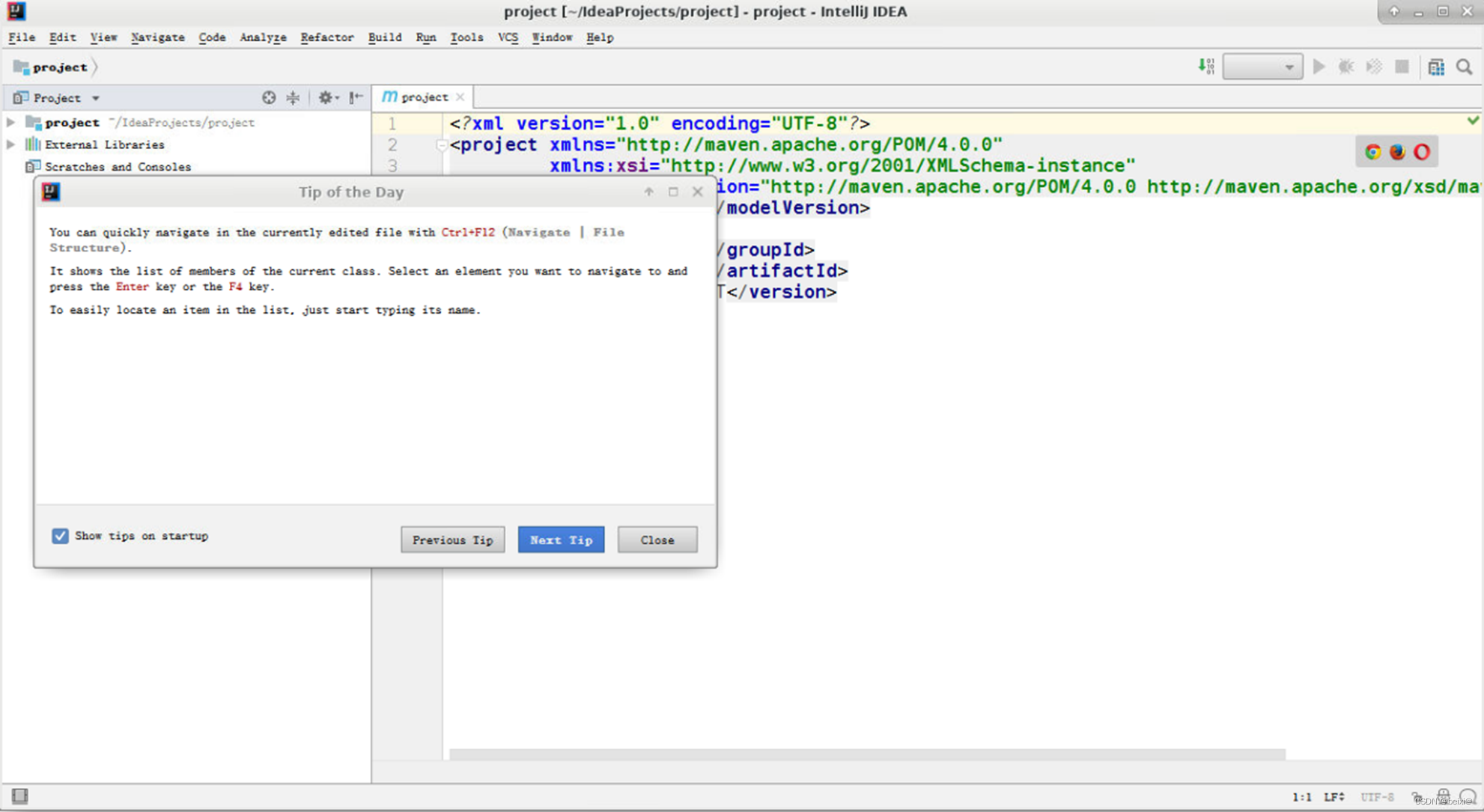Viewport: 1484px width, 812px height.
Task: Close Tip of the Day with X
Action: (x=697, y=192)
